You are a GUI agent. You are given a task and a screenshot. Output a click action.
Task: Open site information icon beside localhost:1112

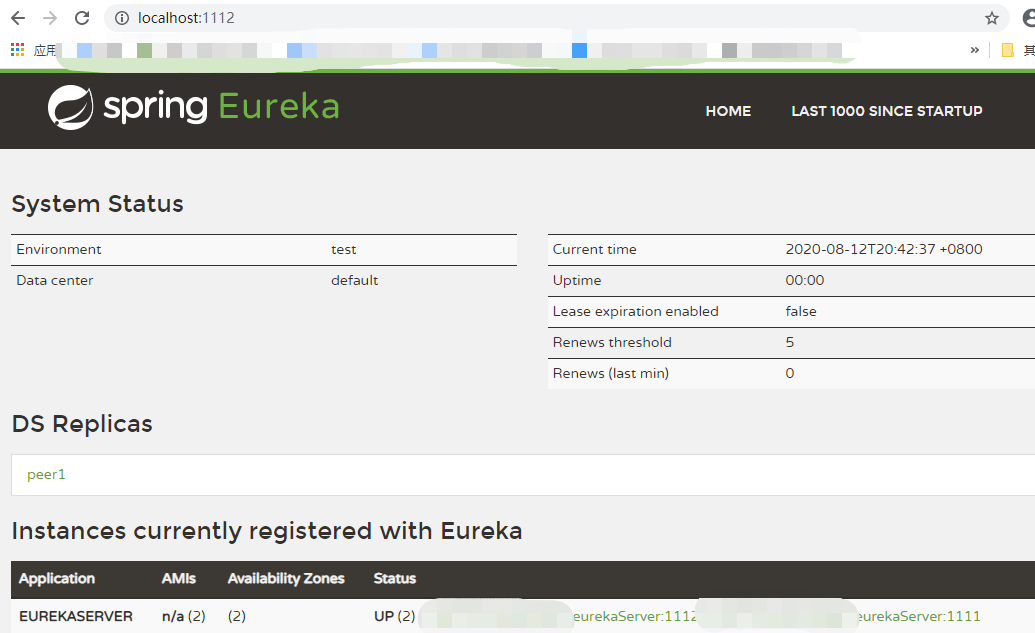(x=122, y=18)
